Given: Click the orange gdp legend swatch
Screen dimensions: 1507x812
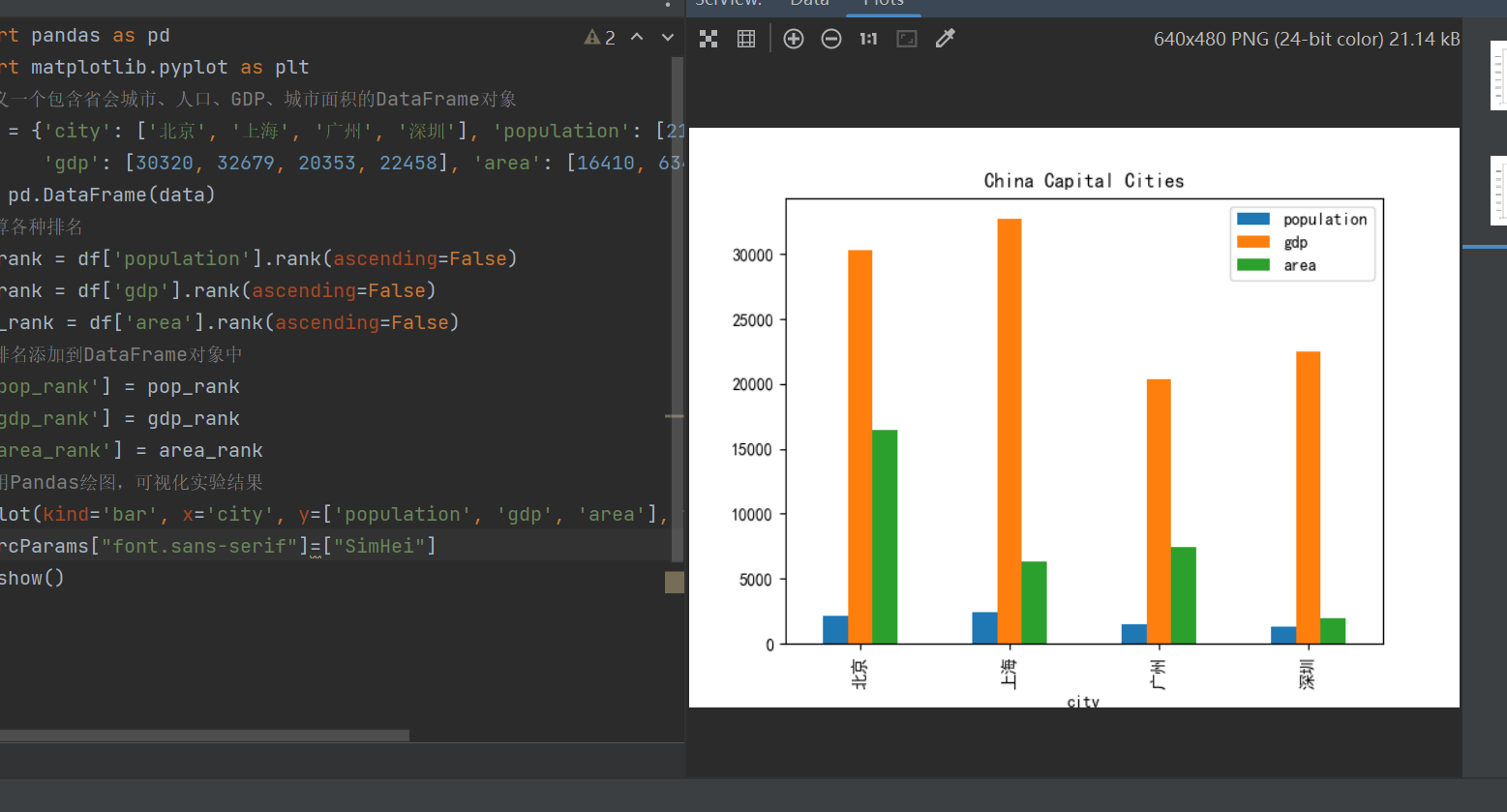Looking at the screenshot, I should tap(1253, 243).
